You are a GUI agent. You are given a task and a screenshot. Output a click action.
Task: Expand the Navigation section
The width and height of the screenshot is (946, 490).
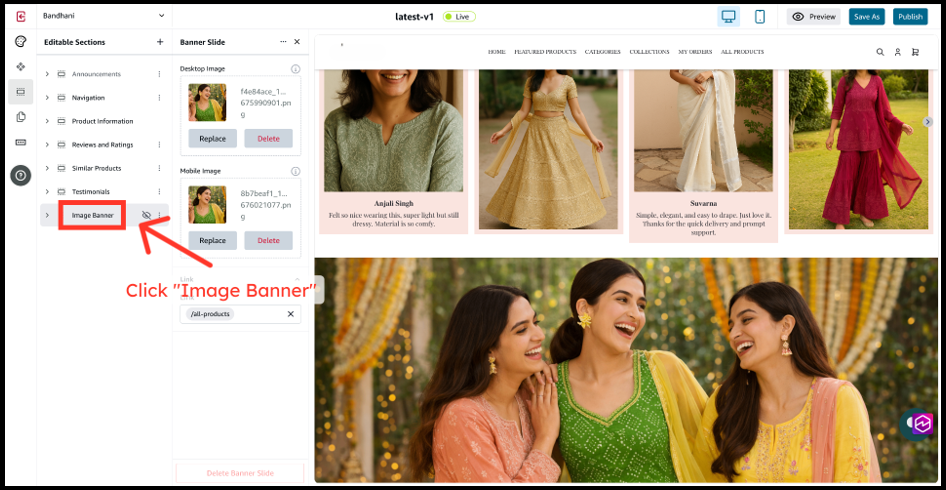pos(47,98)
